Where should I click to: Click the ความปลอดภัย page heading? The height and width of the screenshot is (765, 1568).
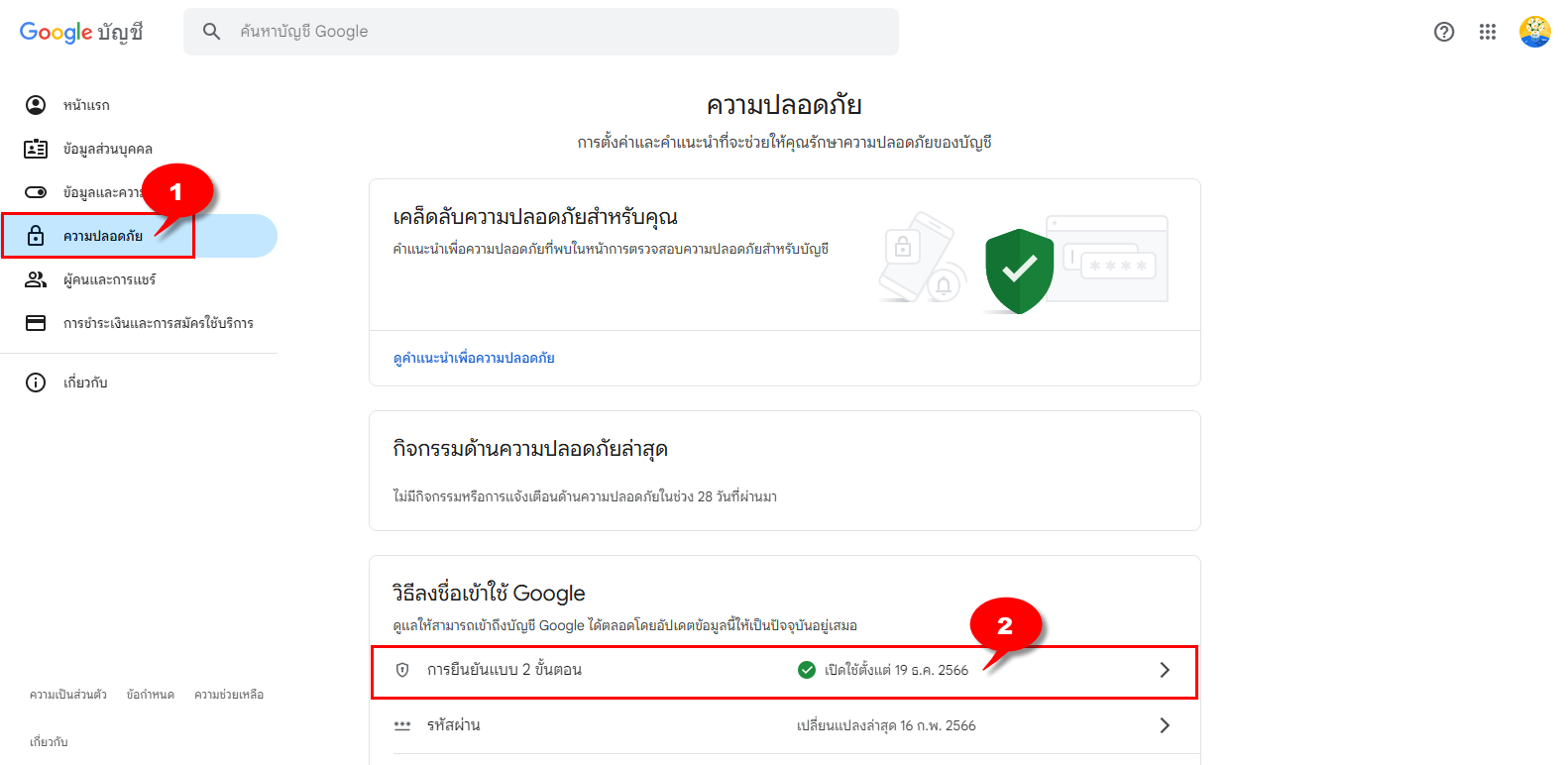point(784,105)
